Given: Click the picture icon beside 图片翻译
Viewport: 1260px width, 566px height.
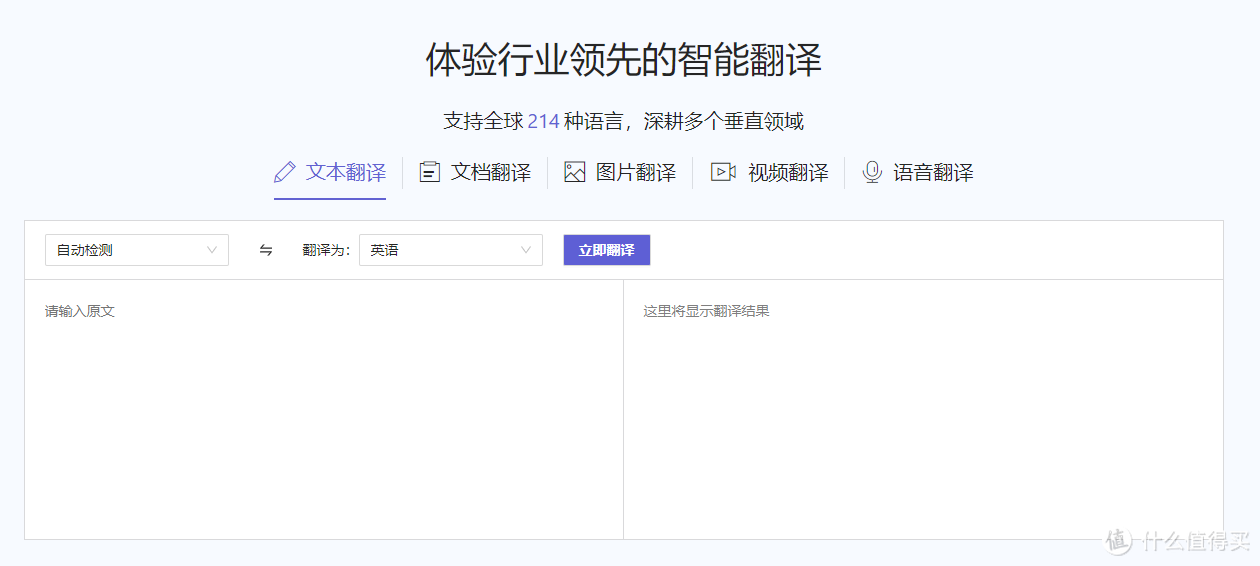Looking at the screenshot, I should (574, 172).
